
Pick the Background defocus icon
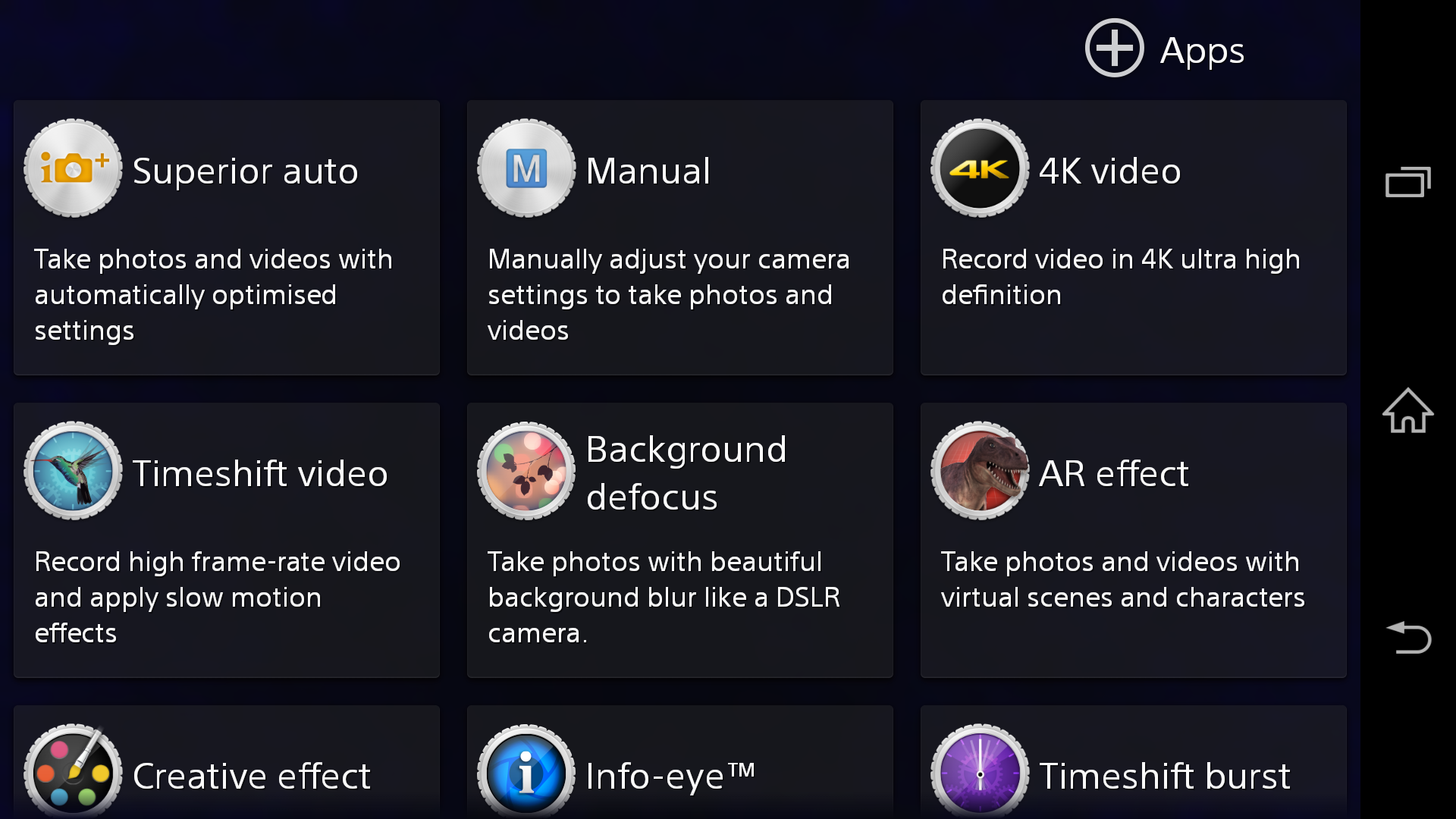tap(526, 471)
